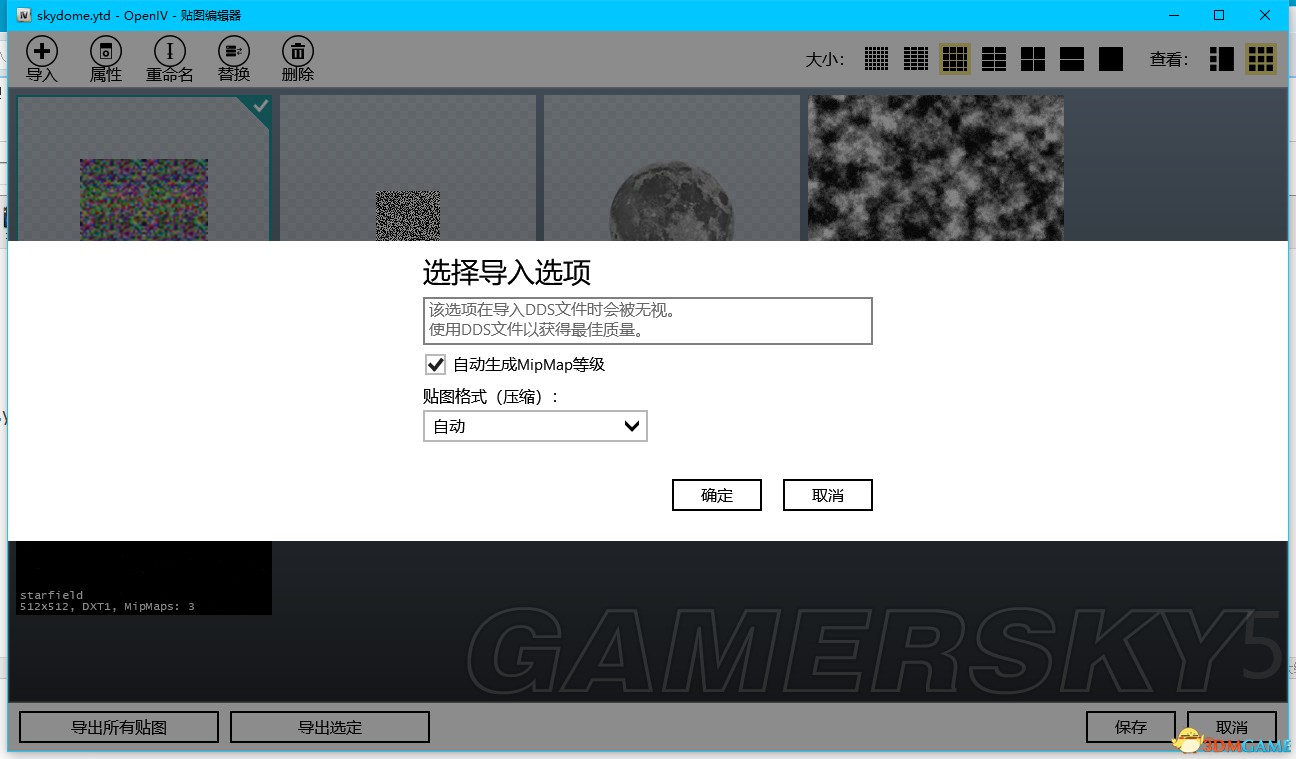The width and height of the screenshot is (1296, 759).
Task: Click the bottom-right 取消 button beside 保存
Action: (x=1232, y=727)
